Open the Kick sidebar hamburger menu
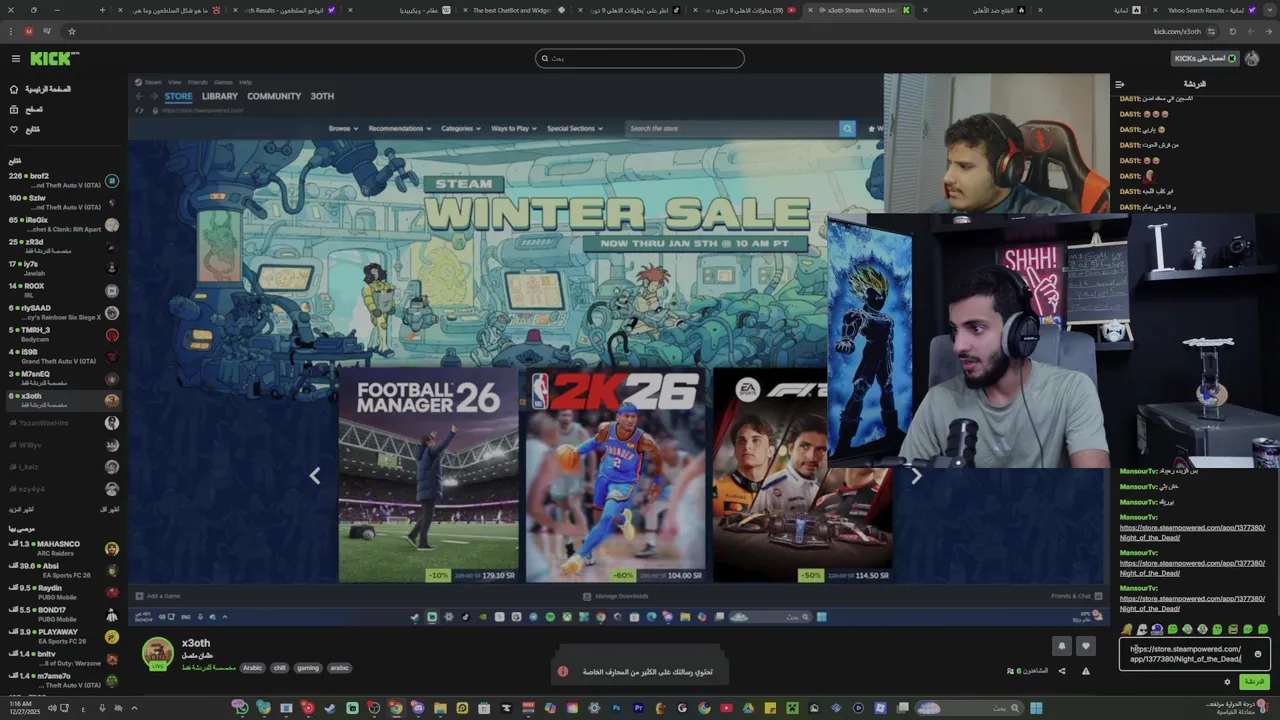 (15, 59)
